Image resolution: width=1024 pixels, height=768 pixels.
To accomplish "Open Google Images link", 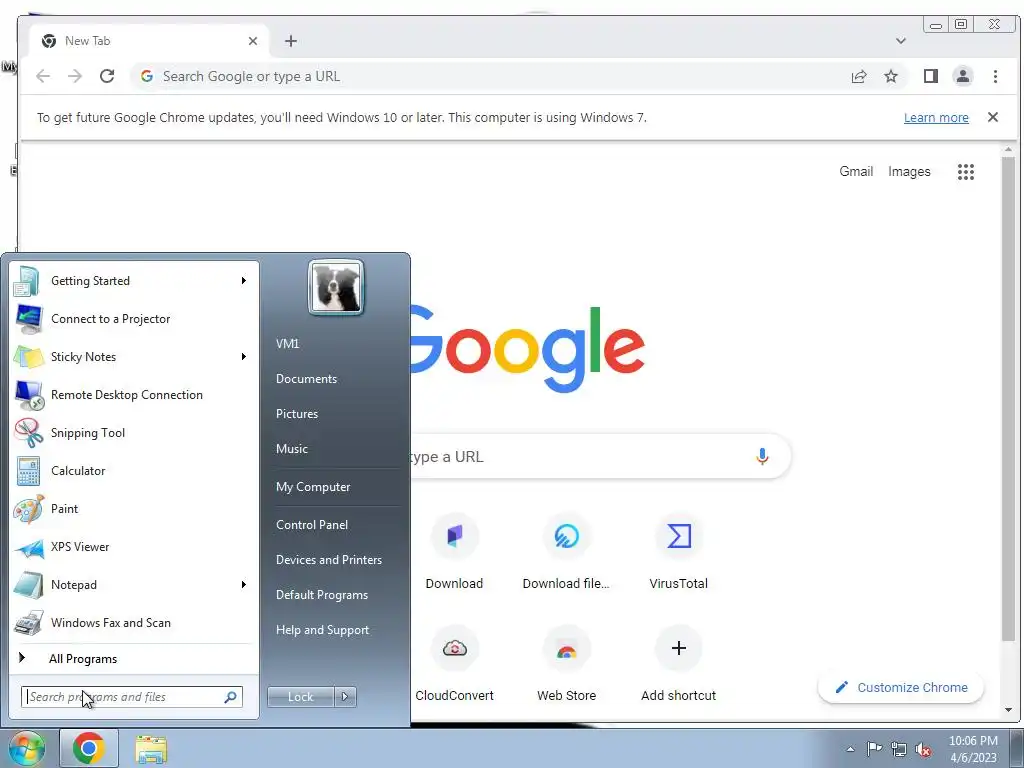I will pyautogui.click(x=909, y=171).
